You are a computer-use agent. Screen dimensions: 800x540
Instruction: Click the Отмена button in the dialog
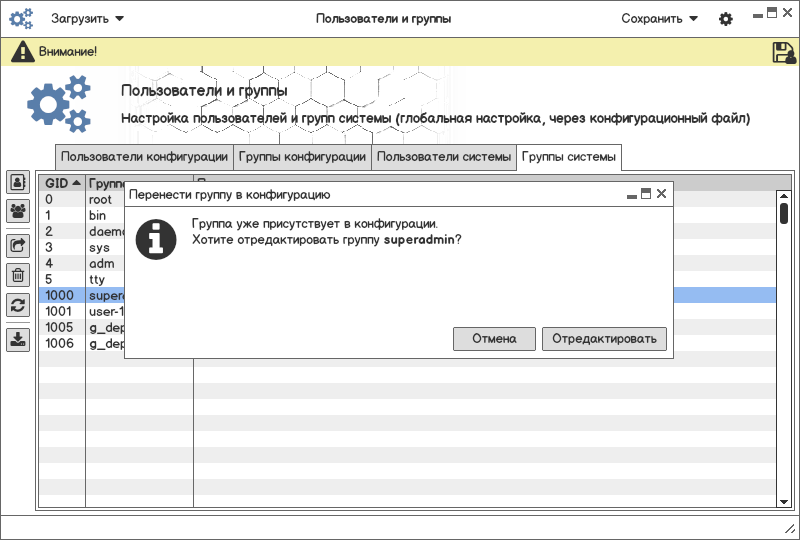point(494,339)
